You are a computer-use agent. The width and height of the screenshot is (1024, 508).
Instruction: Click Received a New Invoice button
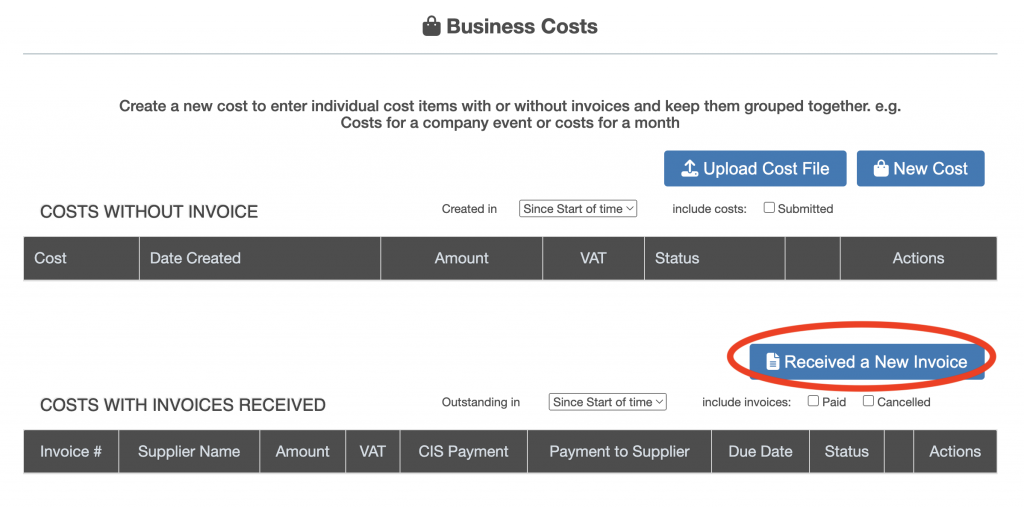(x=866, y=362)
